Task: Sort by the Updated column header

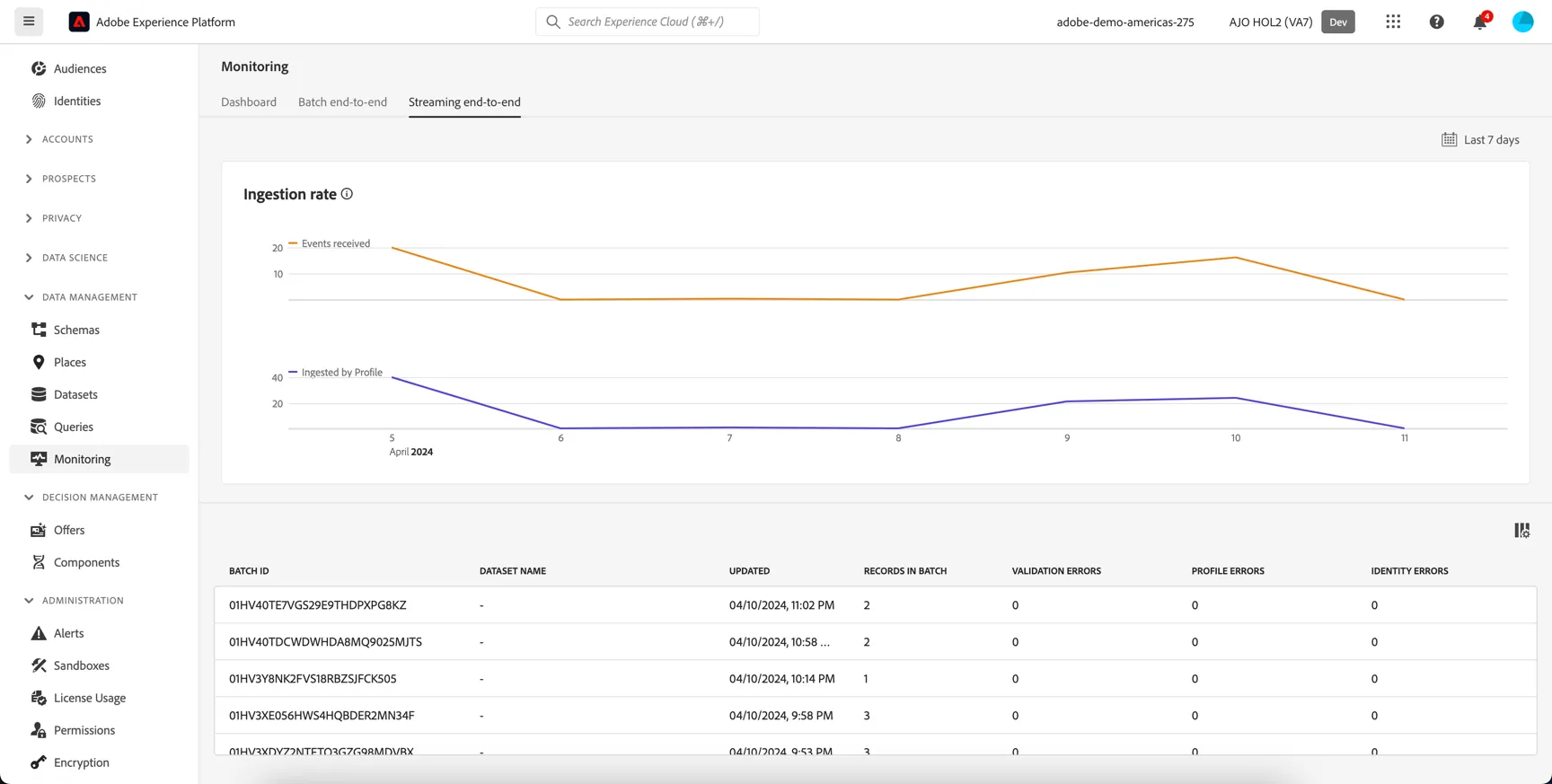Action: pyautogui.click(x=749, y=571)
